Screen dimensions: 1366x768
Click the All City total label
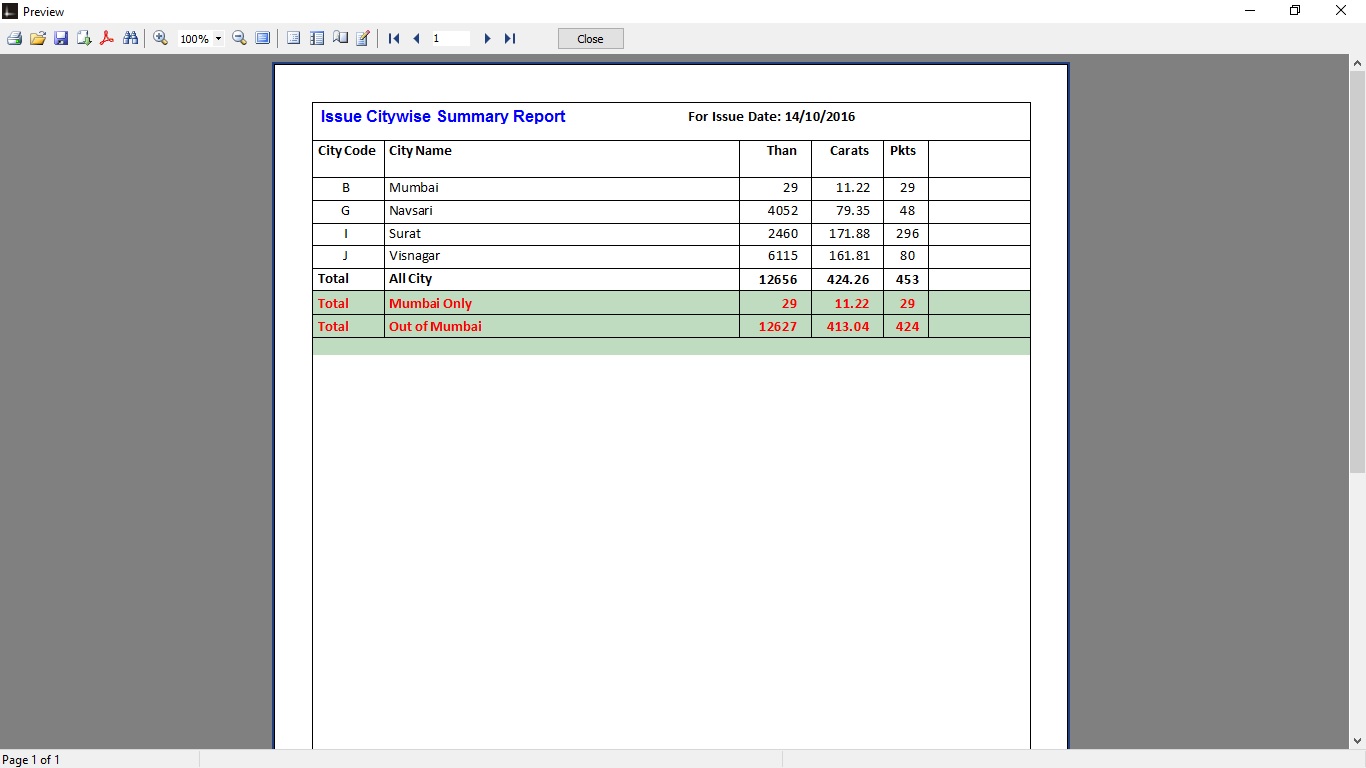(410, 279)
